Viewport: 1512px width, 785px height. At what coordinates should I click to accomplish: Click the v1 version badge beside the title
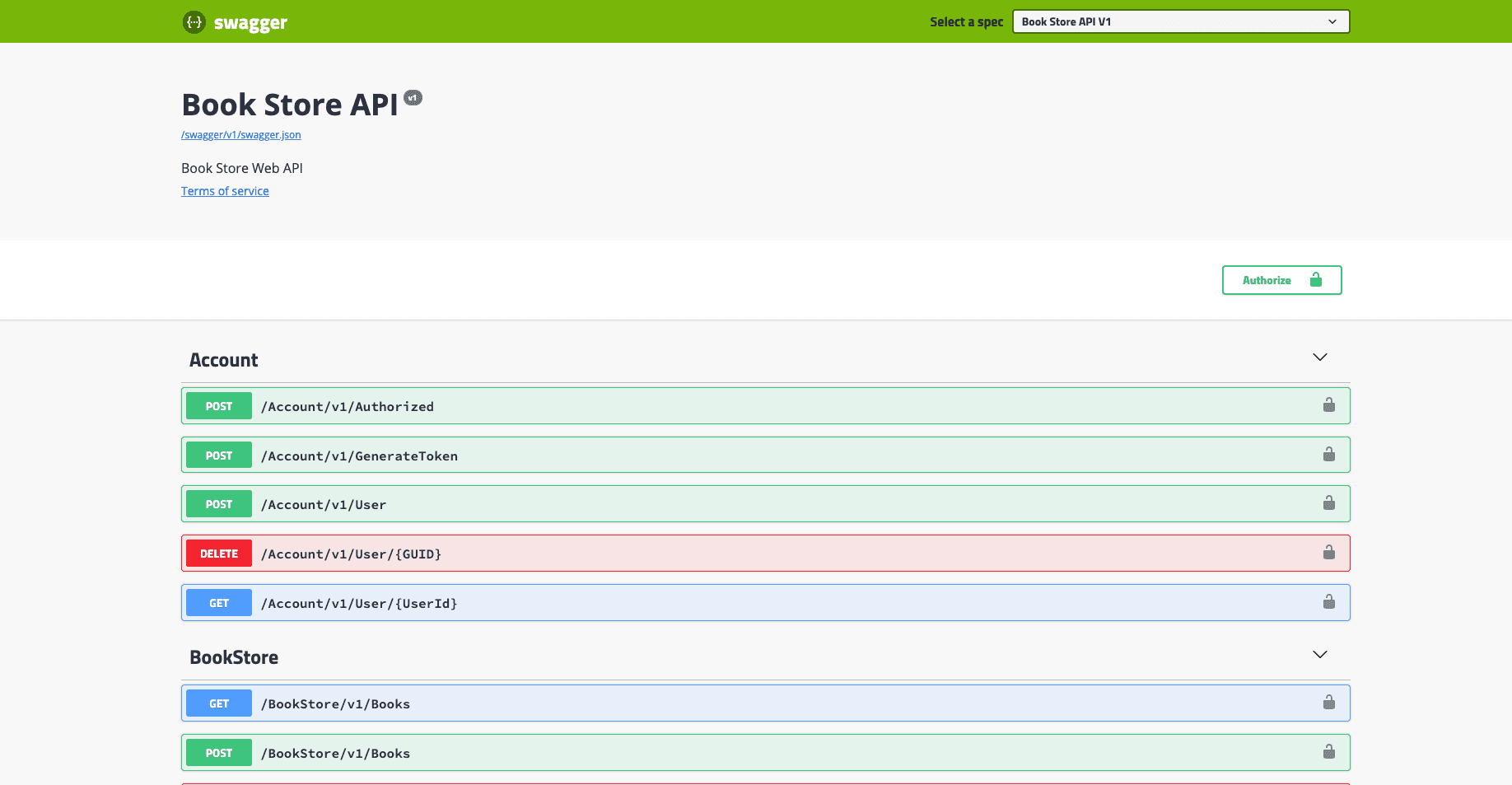pos(413,96)
